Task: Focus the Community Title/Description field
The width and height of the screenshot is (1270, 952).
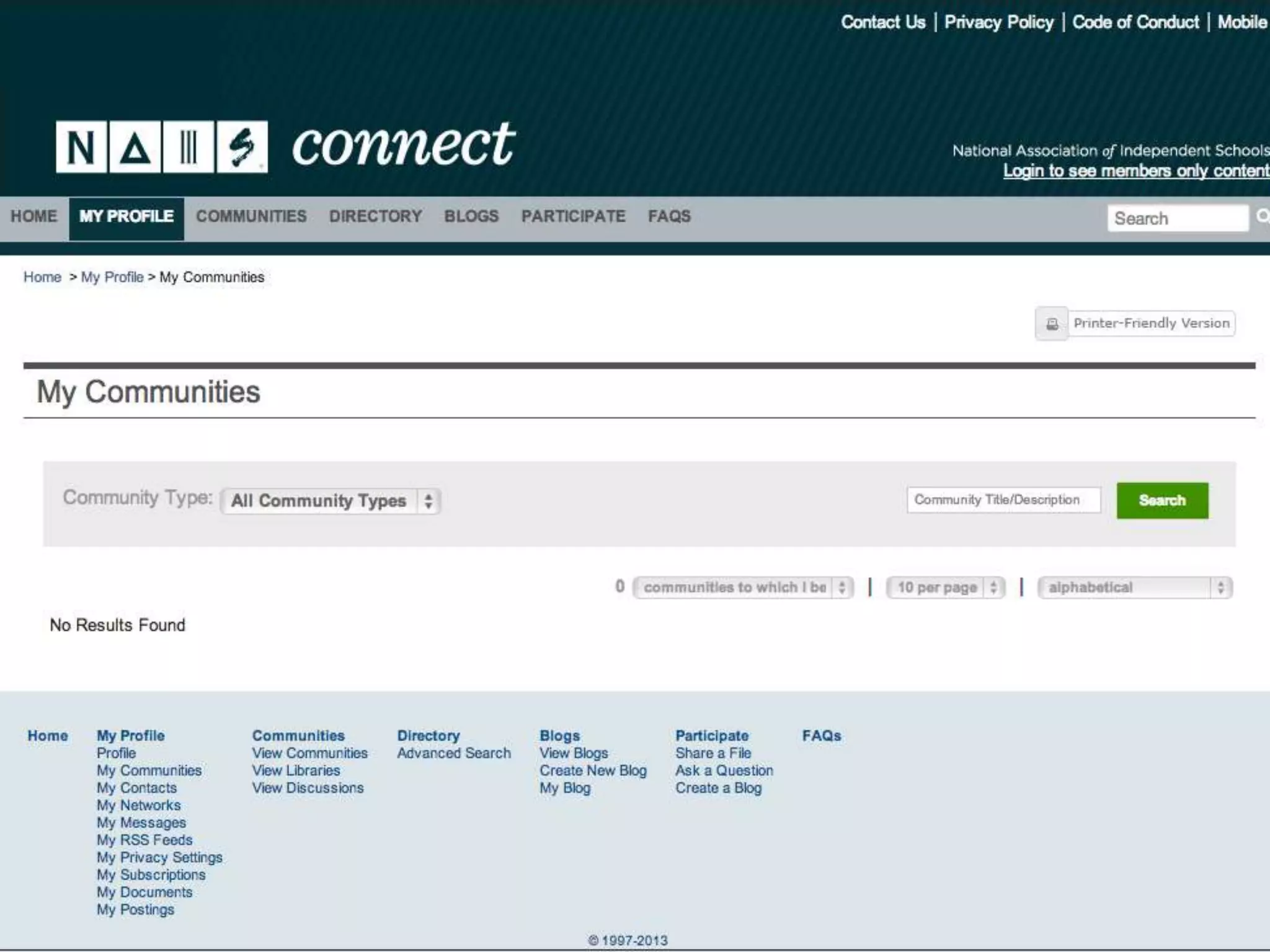Action: coord(1003,500)
